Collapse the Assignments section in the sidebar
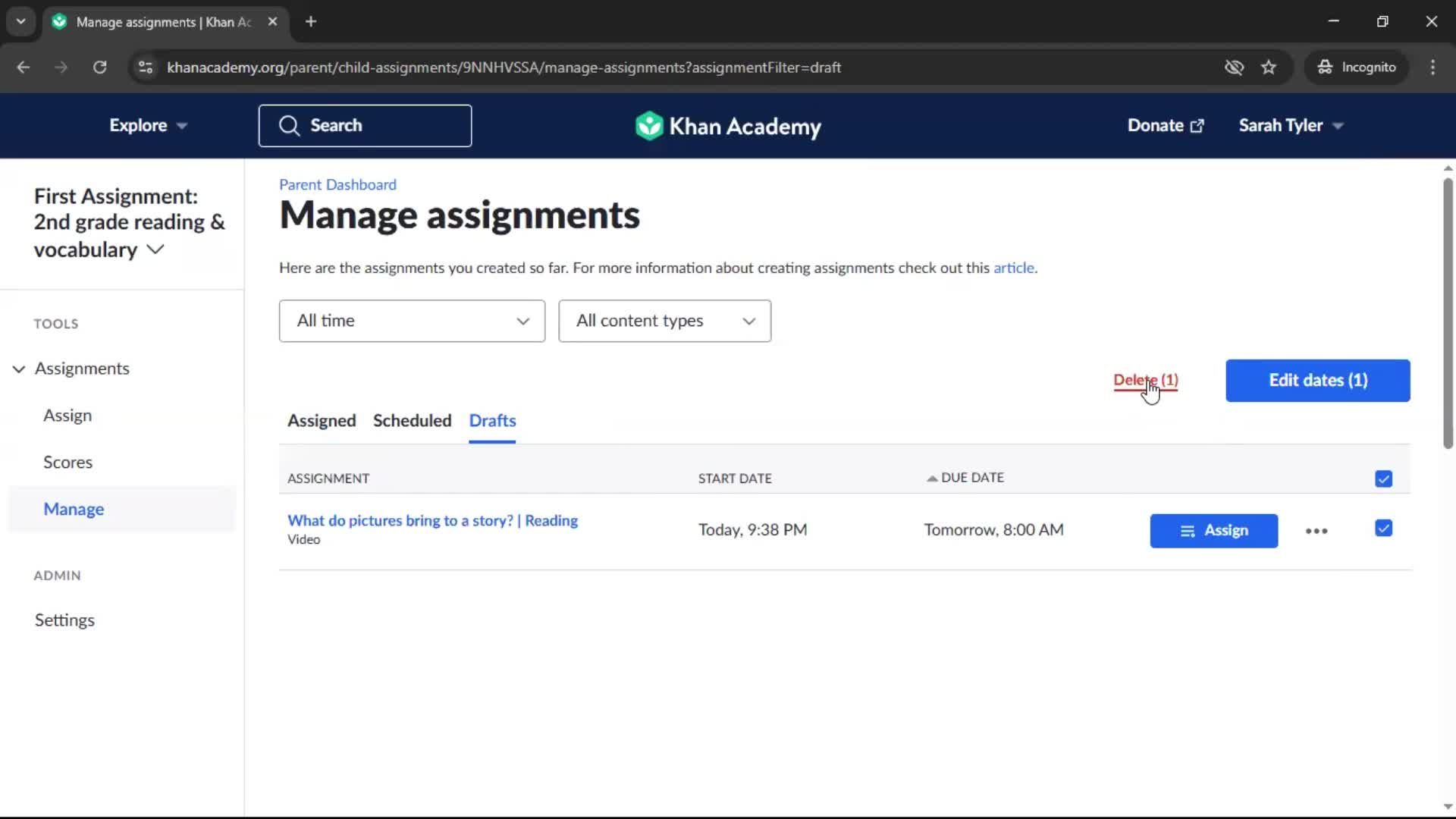This screenshot has width=1456, height=819. pyautogui.click(x=19, y=369)
